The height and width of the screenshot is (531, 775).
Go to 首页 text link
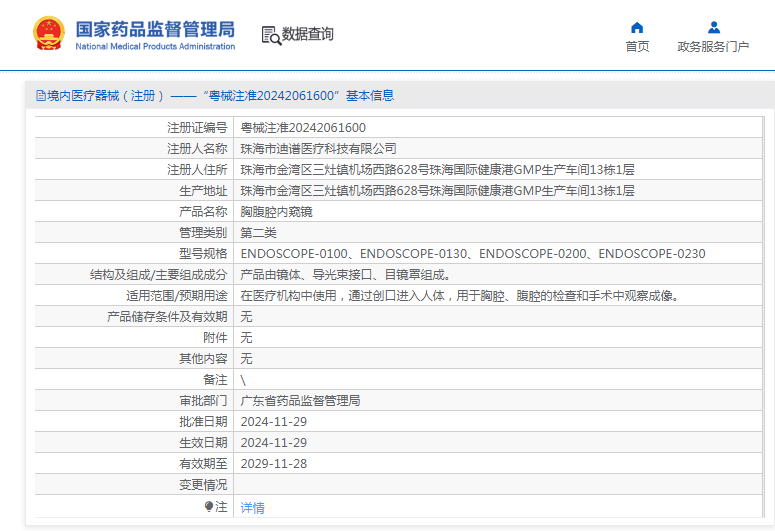pos(637,46)
